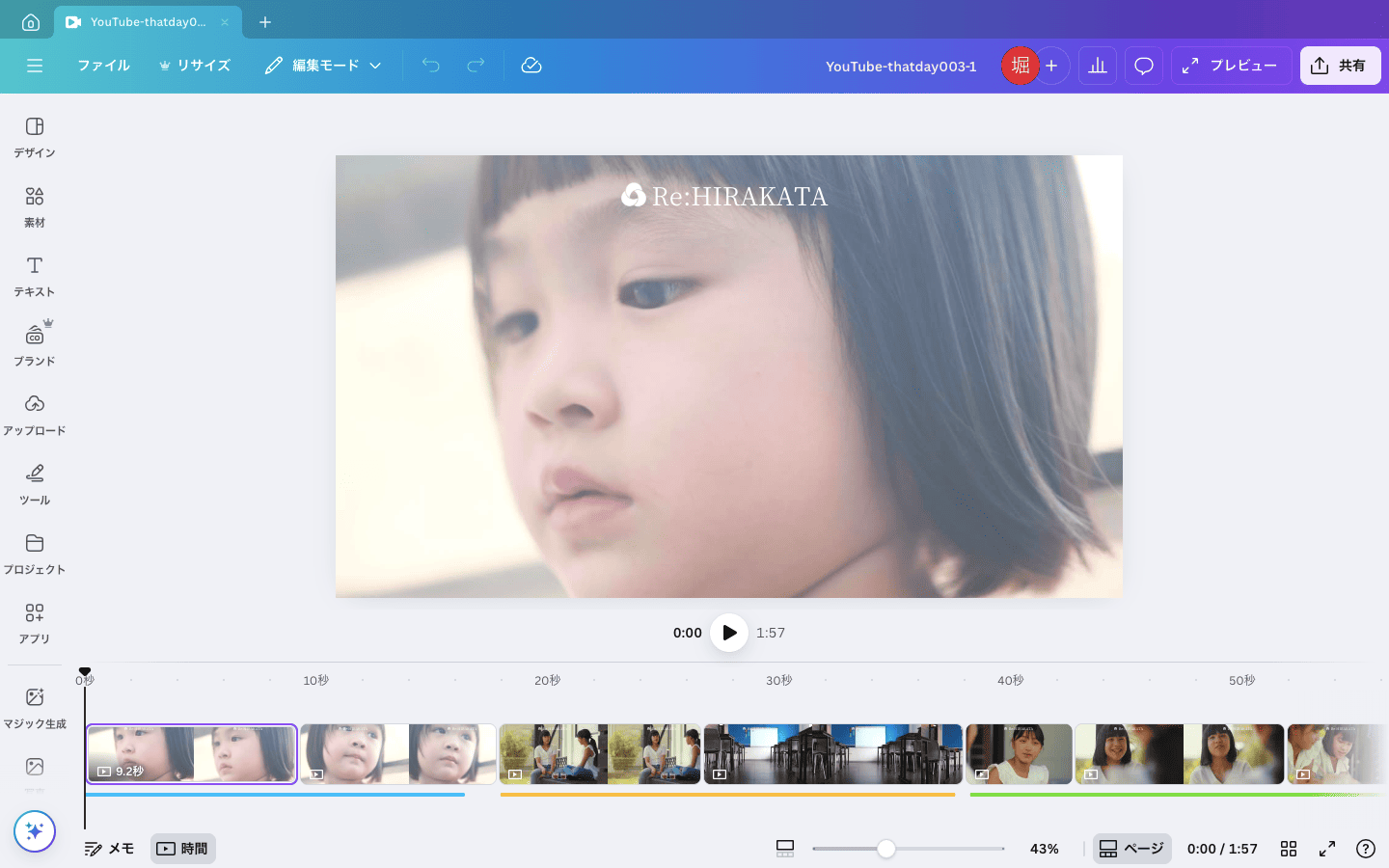1389x868 pixels.
Task: Expand the 編集モード dropdown
Action: point(323,66)
